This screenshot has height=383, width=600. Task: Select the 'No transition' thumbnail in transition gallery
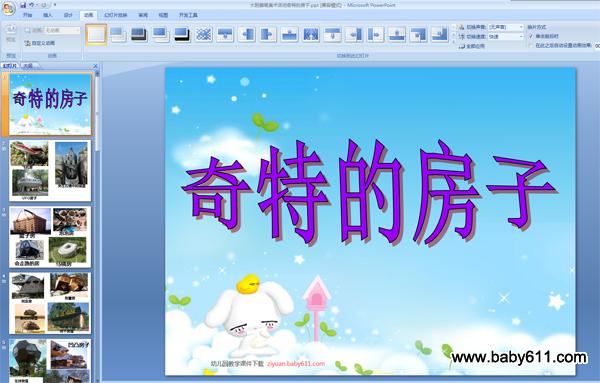96,34
